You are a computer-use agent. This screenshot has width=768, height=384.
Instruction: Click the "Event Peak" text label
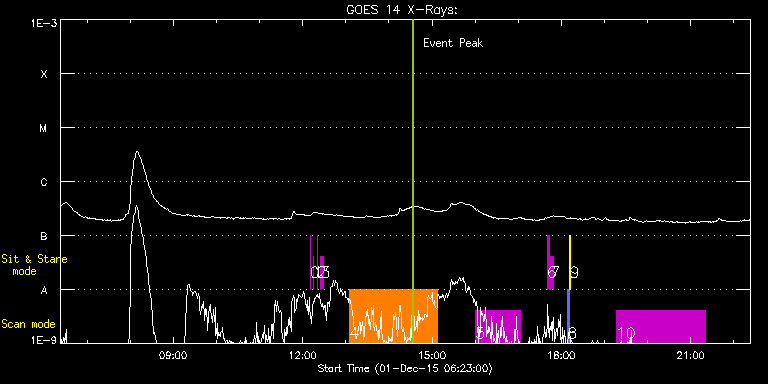click(453, 43)
